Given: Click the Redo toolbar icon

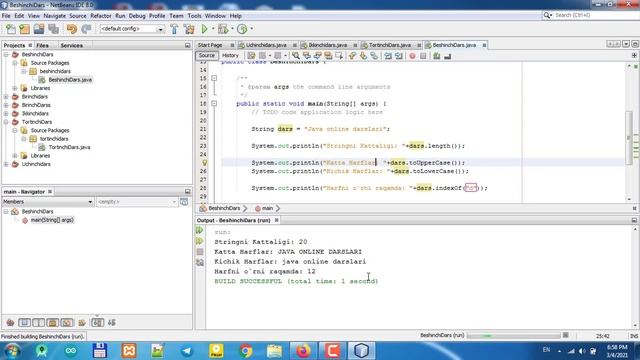Looking at the screenshot, I should click(x=86, y=29).
